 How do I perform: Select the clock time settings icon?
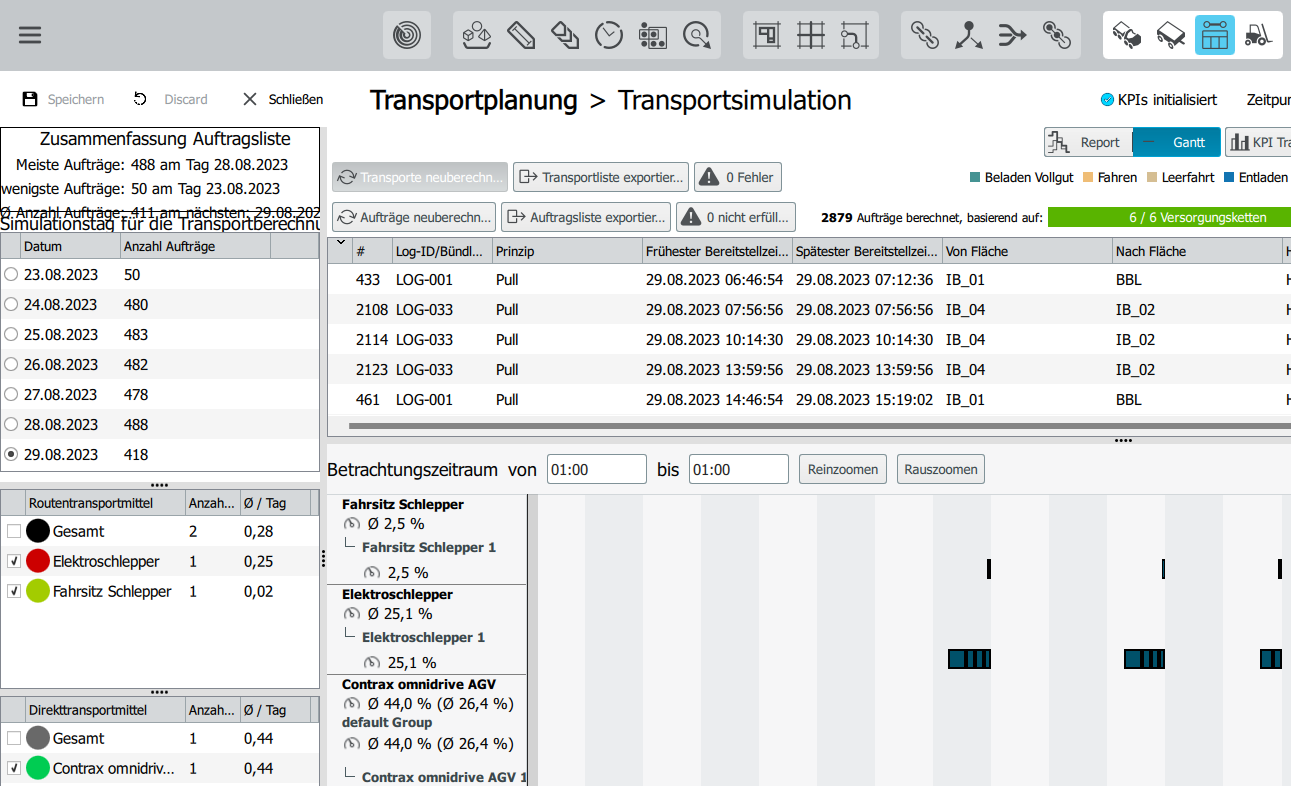tap(609, 36)
